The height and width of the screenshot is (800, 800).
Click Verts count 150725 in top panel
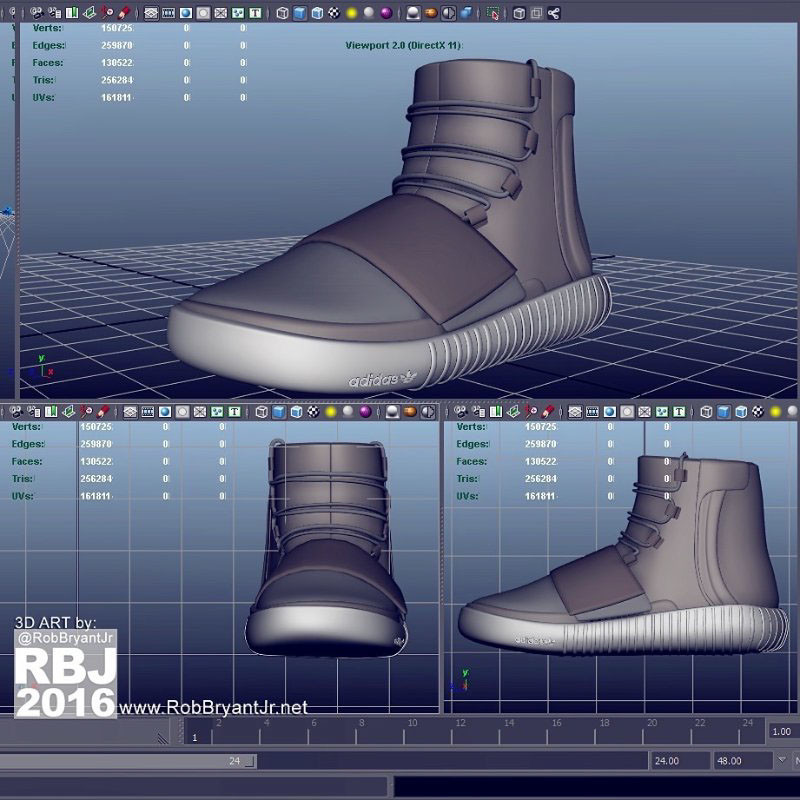[117, 28]
